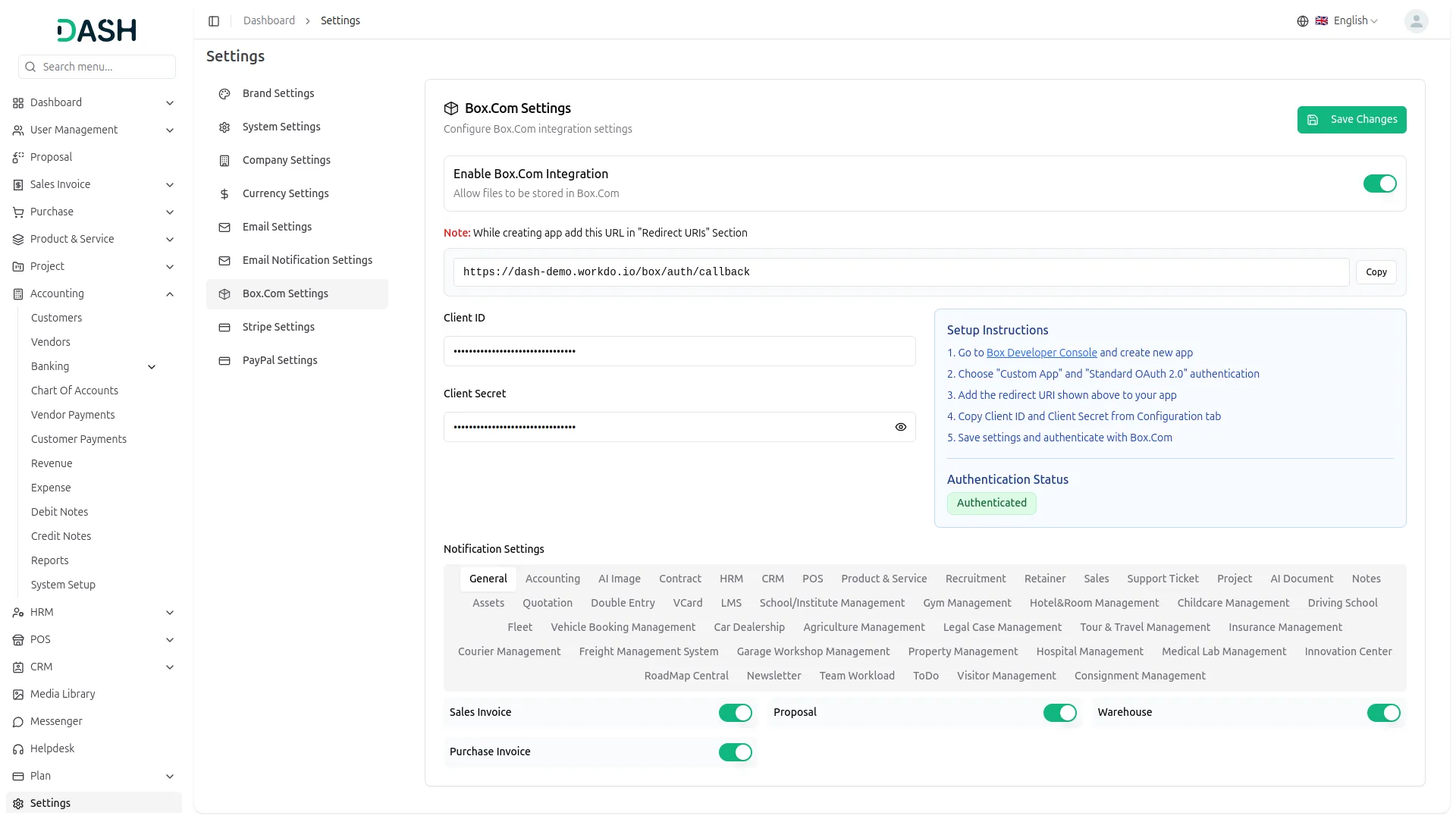This screenshot has width=1456, height=819.
Task: Click the Search menu input field
Action: tap(97, 67)
